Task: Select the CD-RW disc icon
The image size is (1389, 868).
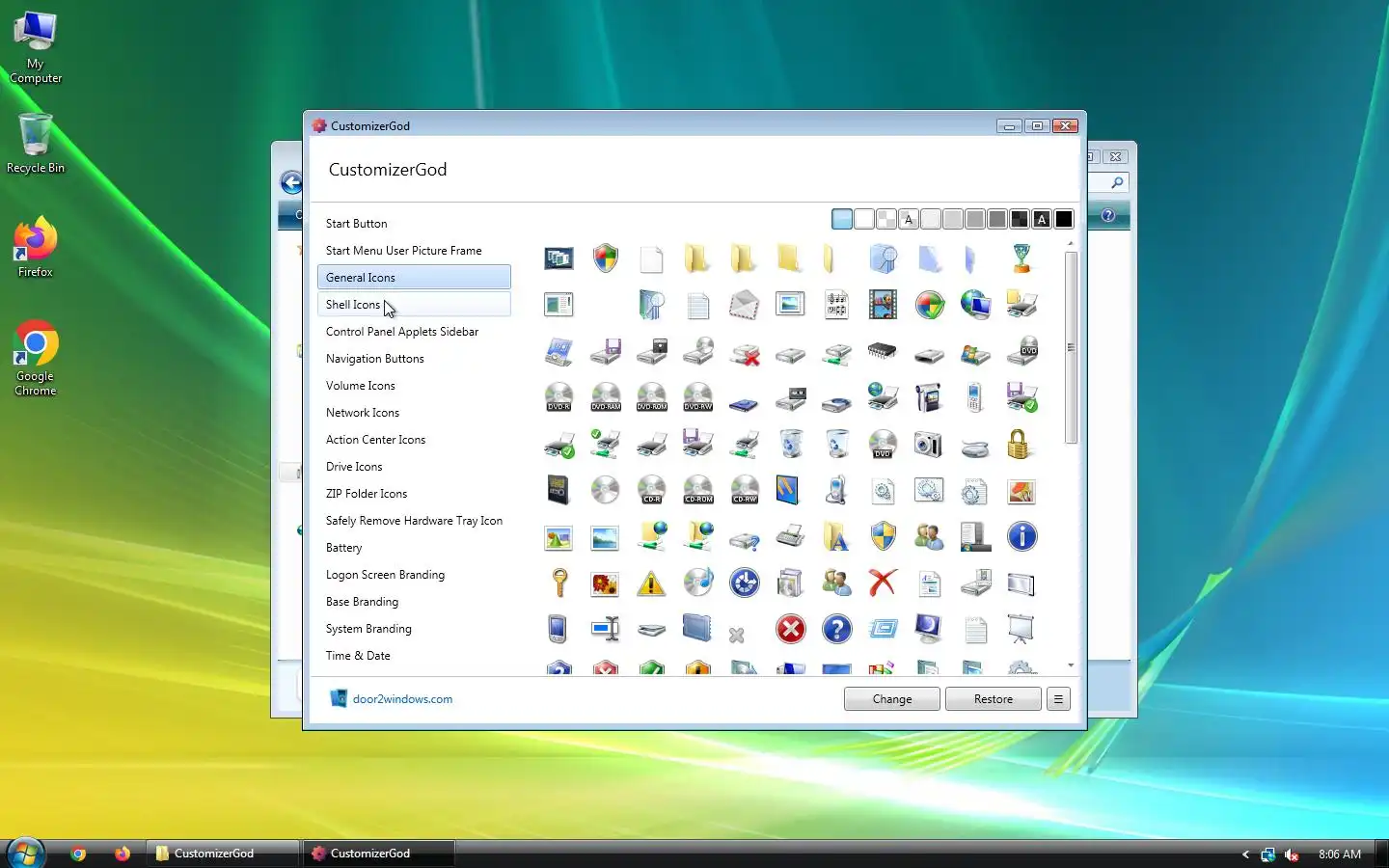Action: click(745, 490)
